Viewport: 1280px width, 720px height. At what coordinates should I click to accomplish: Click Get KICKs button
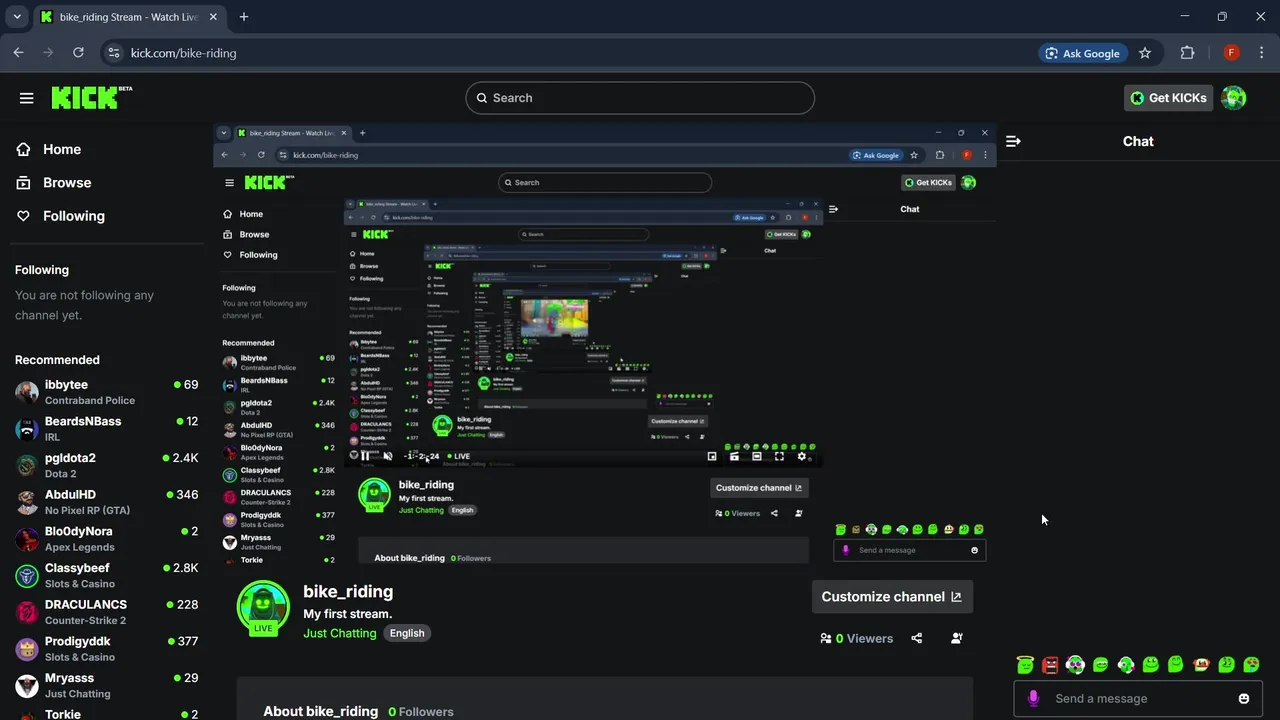[x=1169, y=97]
